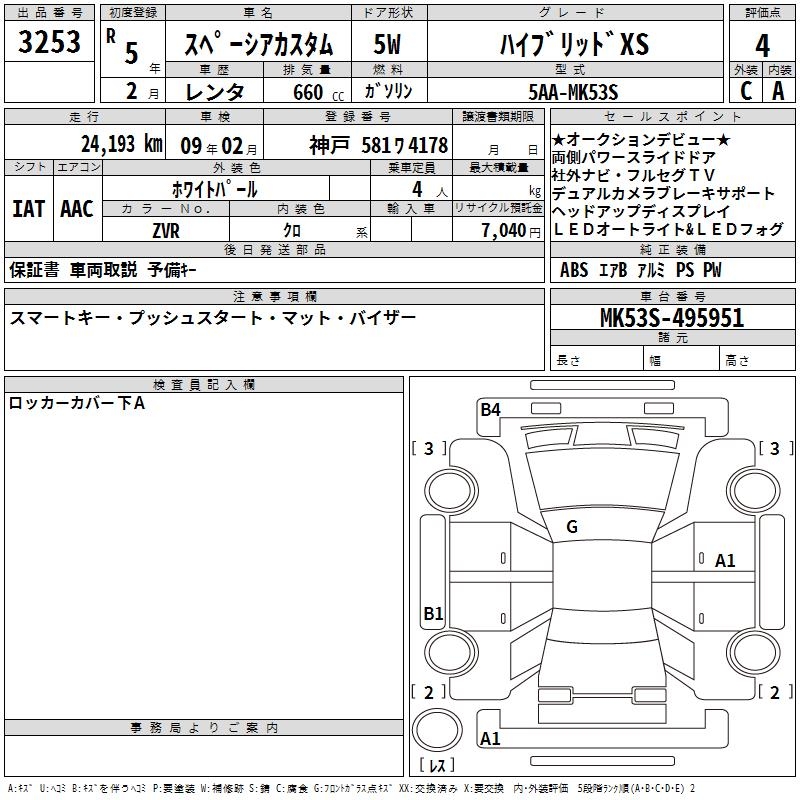Screen dimensions: 800x800
Task: Click the 高さ dimension field
Action: [757, 360]
